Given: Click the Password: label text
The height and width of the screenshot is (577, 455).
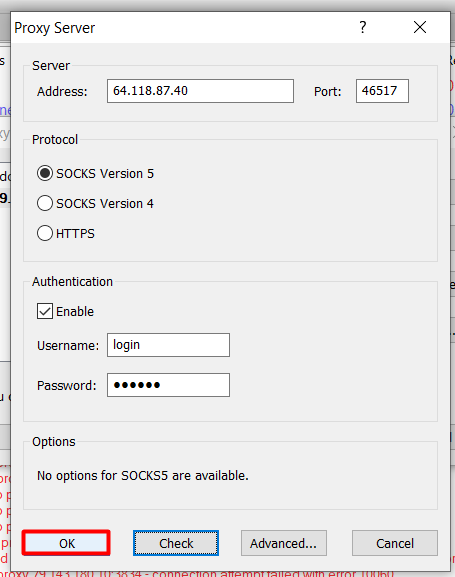Looking at the screenshot, I should [x=67, y=386].
